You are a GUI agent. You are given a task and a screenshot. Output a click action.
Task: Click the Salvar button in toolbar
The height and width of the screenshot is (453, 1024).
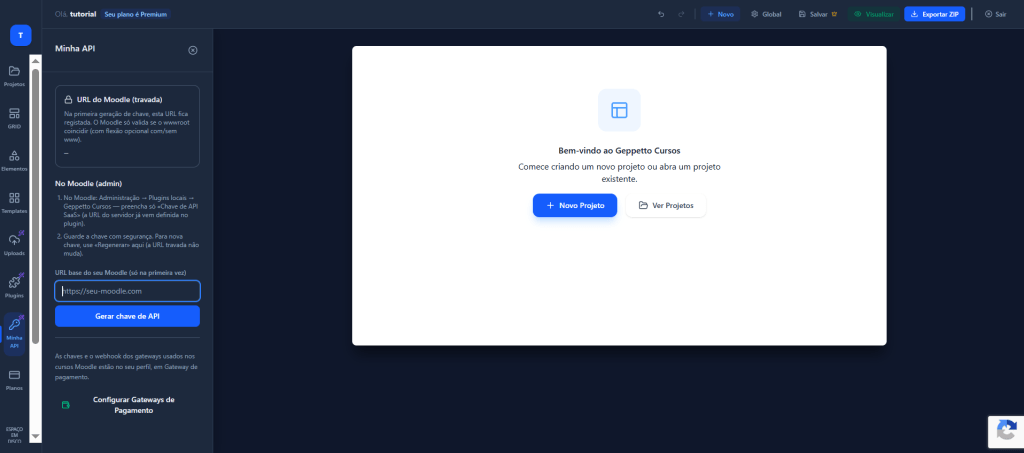817,14
